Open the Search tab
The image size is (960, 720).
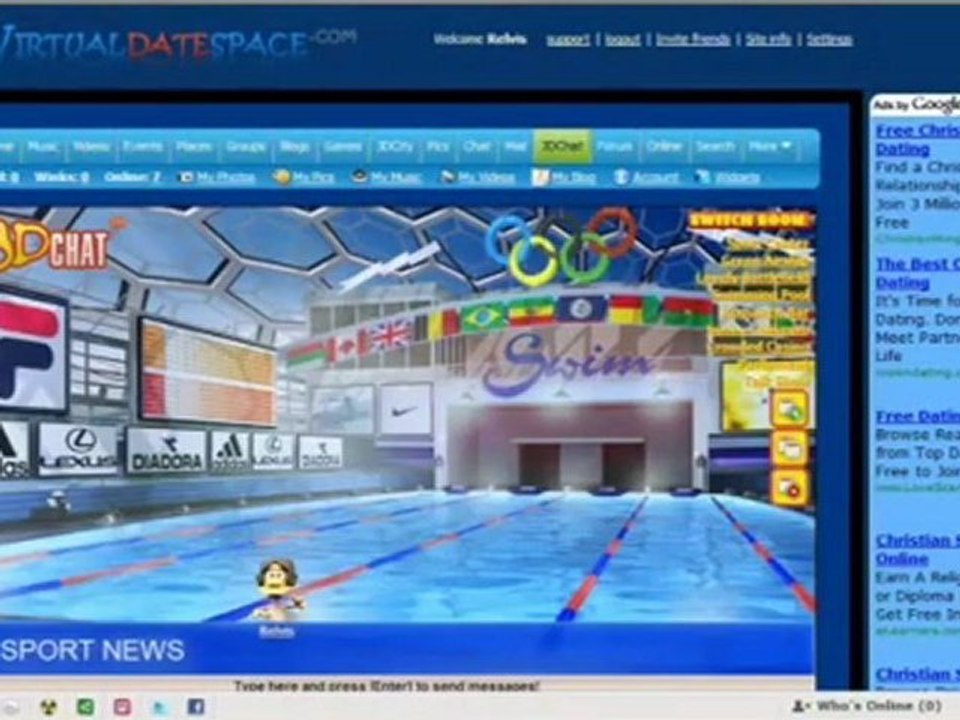pyautogui.click(x=714, y=146)
